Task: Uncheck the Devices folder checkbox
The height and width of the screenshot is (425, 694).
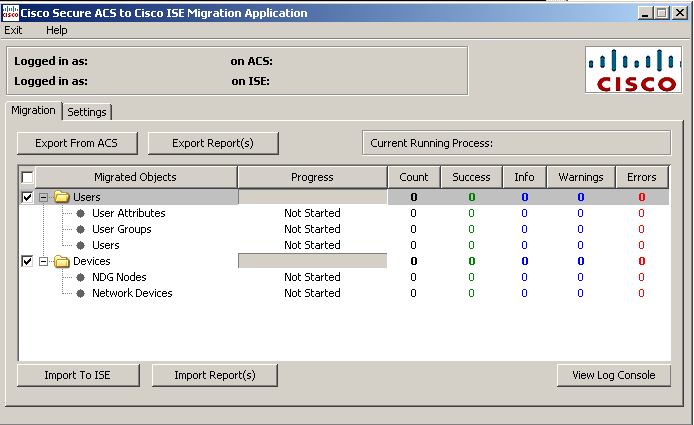Action: click(27, 261)
